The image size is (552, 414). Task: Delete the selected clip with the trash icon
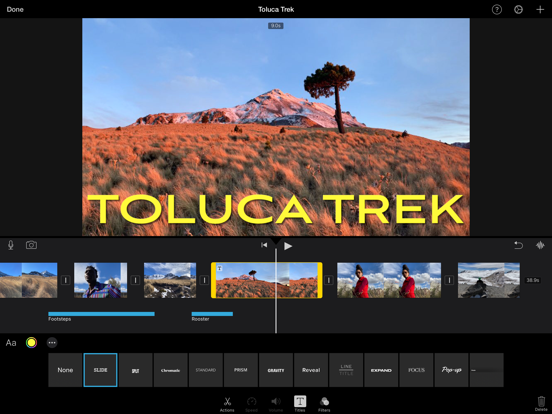(541, 403)
